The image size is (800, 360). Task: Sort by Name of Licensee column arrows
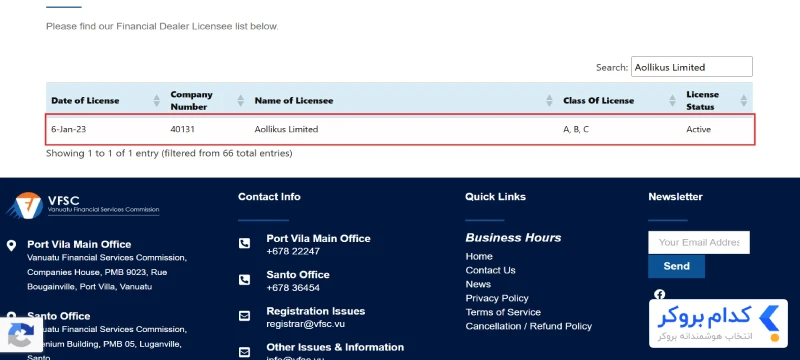(549, 100)
